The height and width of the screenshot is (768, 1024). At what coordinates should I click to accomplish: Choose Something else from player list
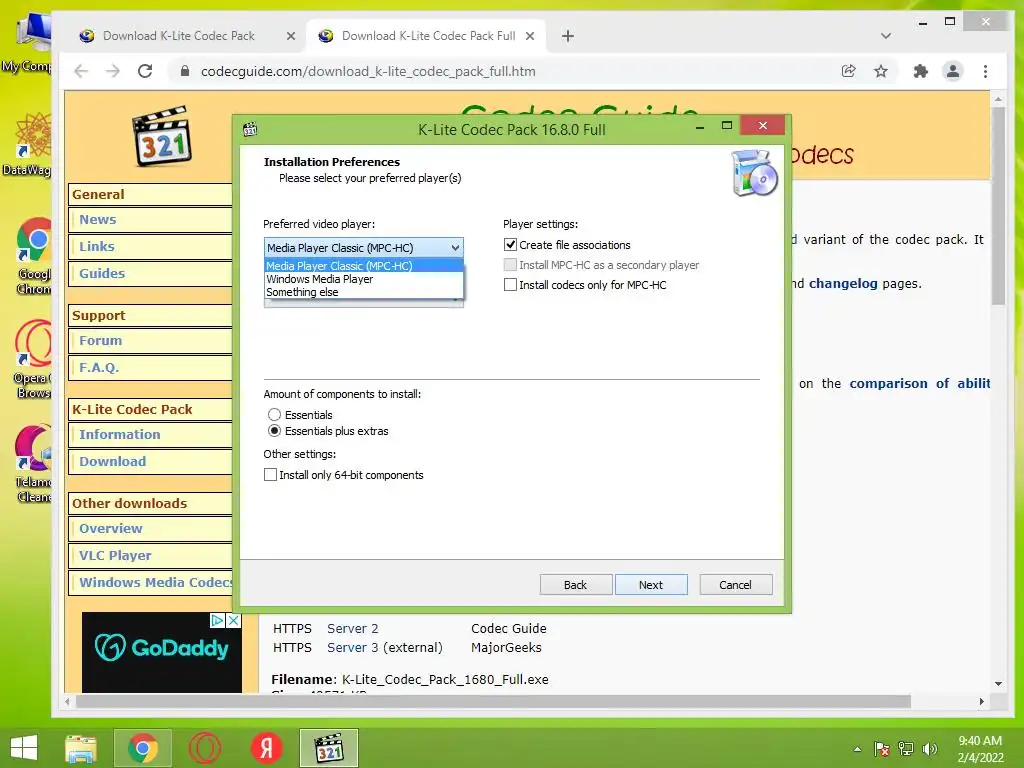pyautogui.click(x=364, y=292)
